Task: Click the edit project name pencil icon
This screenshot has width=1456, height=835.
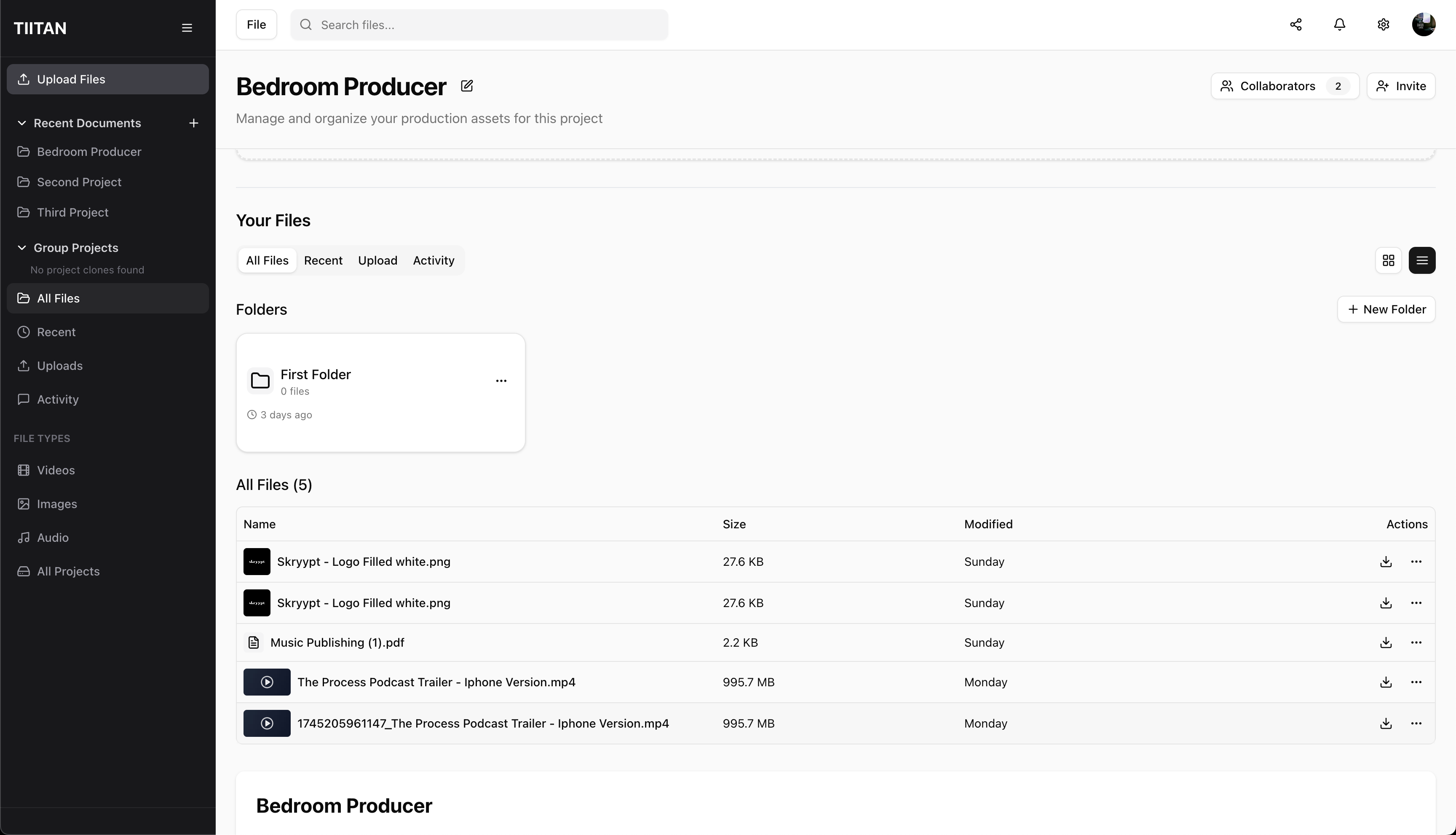Action: 467,86
